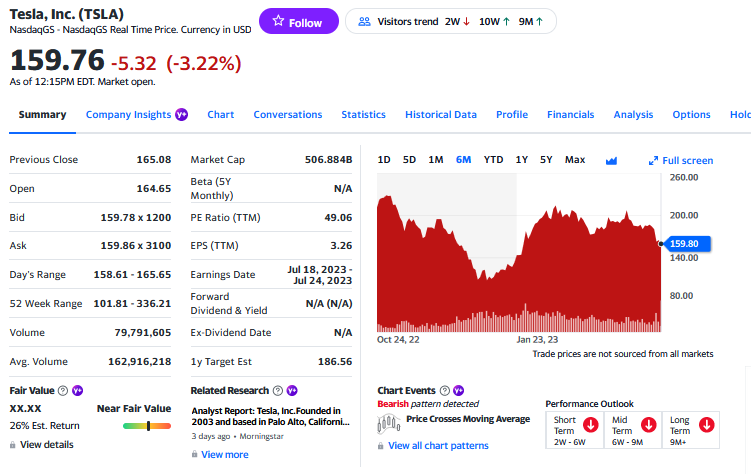Set chart range to 1M

pyautogui.click(x=436, y=160)
